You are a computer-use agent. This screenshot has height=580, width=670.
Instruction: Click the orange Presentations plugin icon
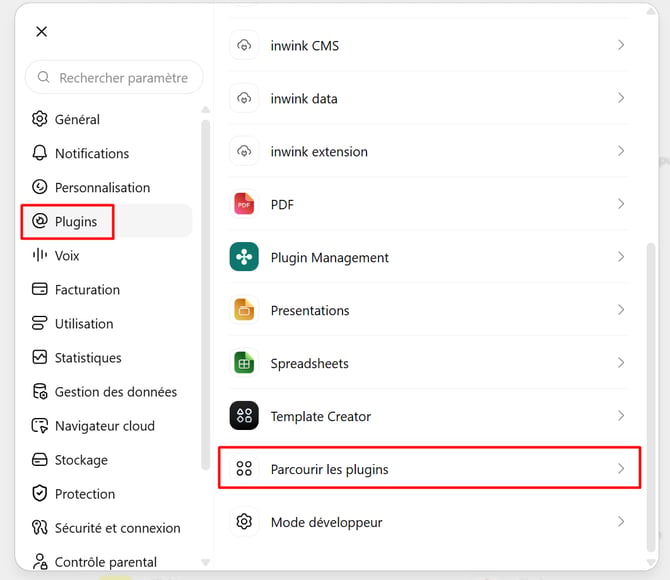(244, 310)
